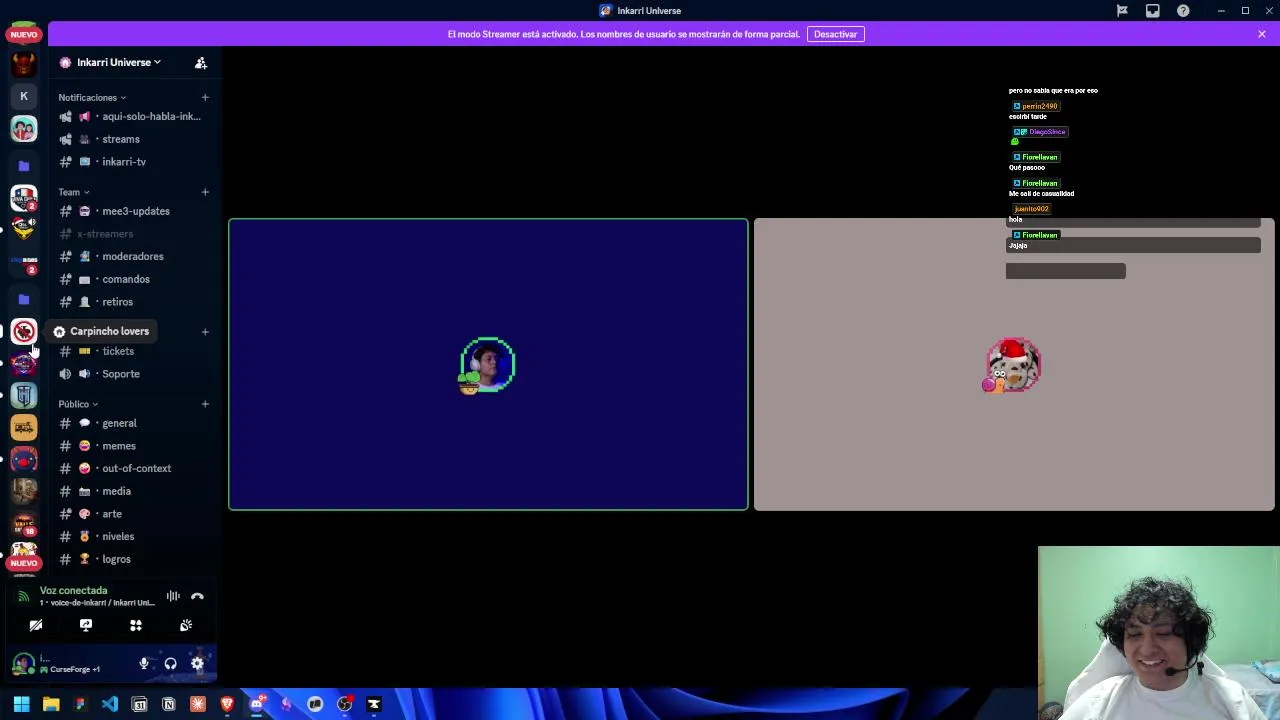This screenshot has height=720, width=1280.
Task: Open Visual Studio Code from taskbar
Action: click(x=110, y=704)
